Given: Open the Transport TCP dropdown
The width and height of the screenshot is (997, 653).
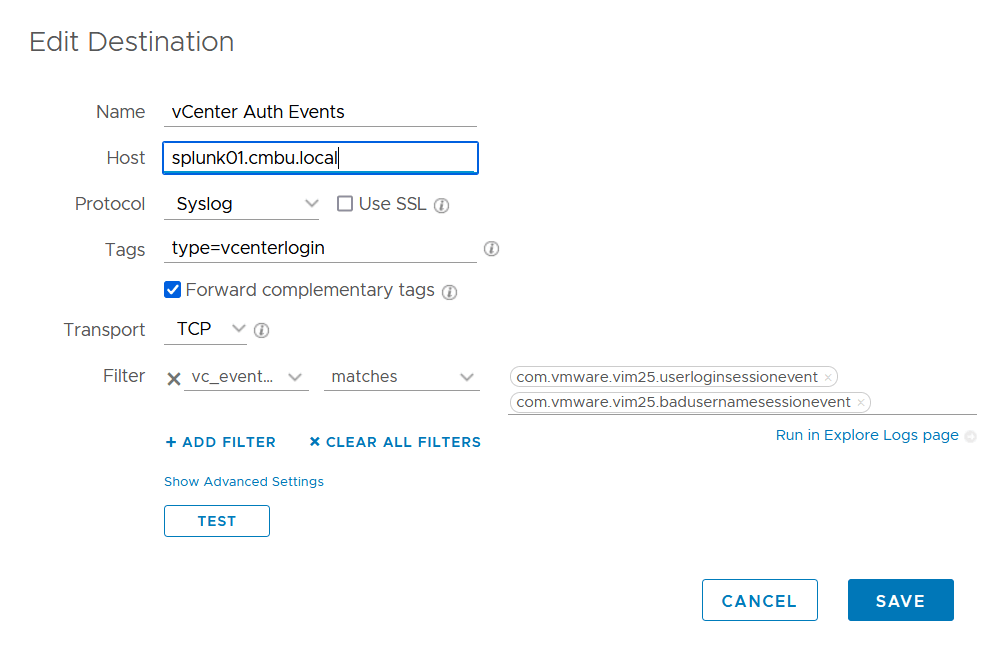Looking at the screenshot, I should coord(206,328).
